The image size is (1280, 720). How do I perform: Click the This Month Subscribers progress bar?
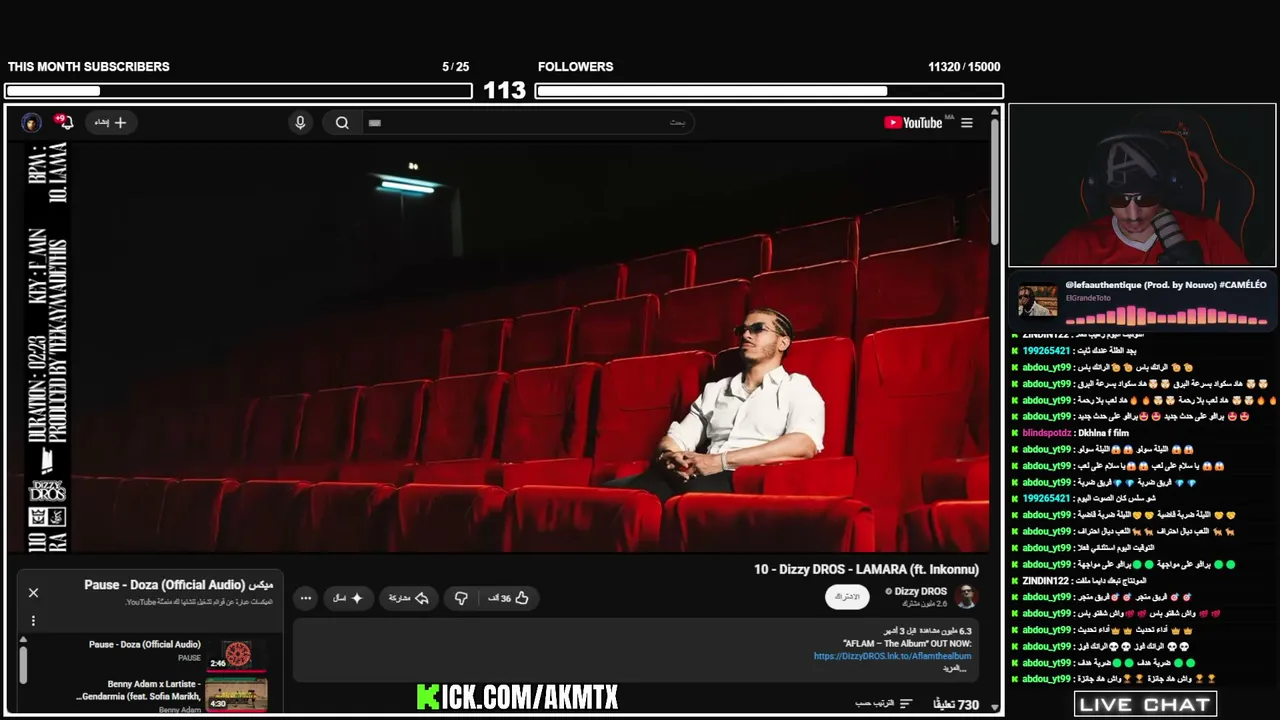238,91
